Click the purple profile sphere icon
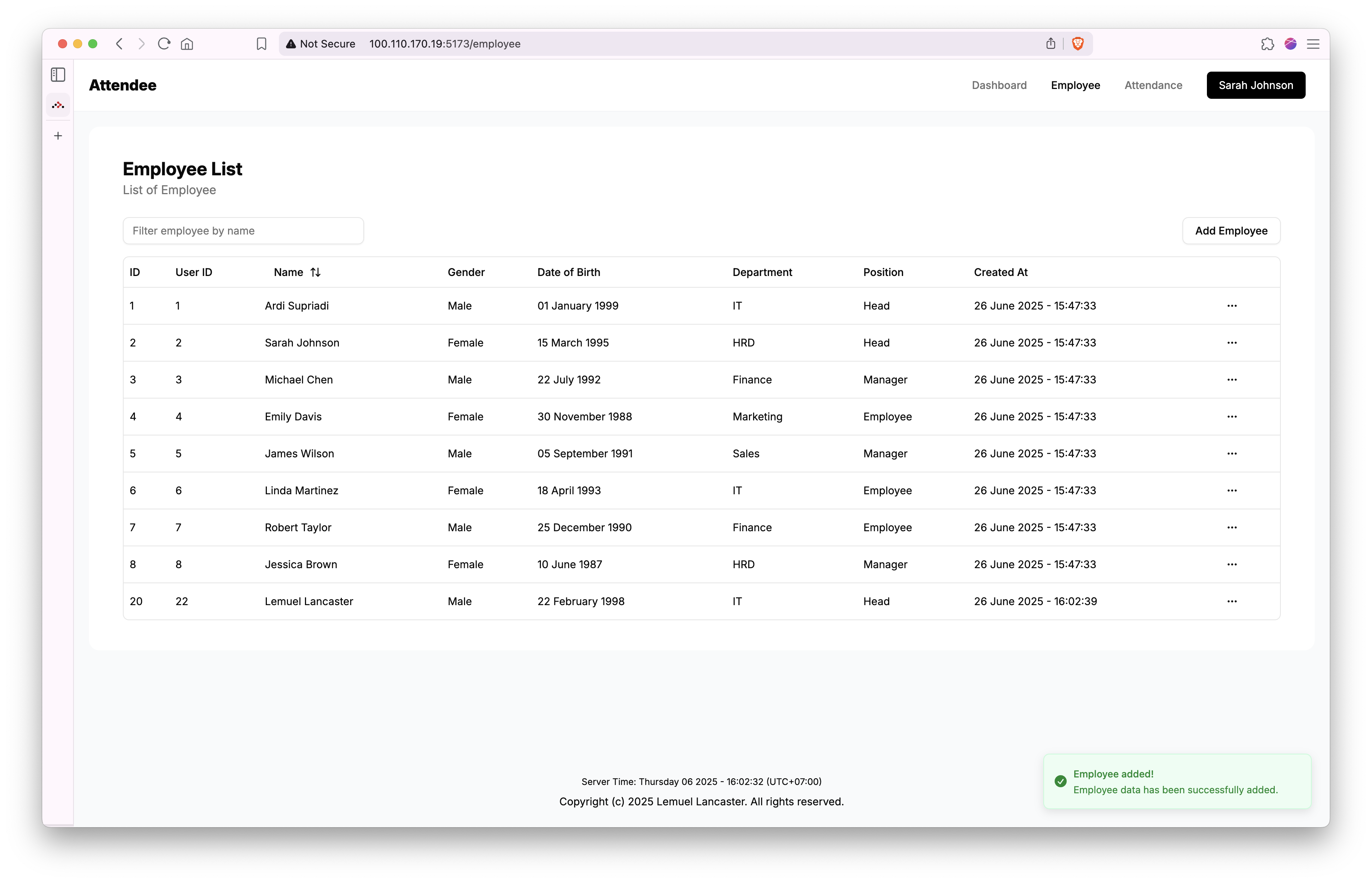The image size is (1372, 883). pyautogui.click(x=1291, y=44)
